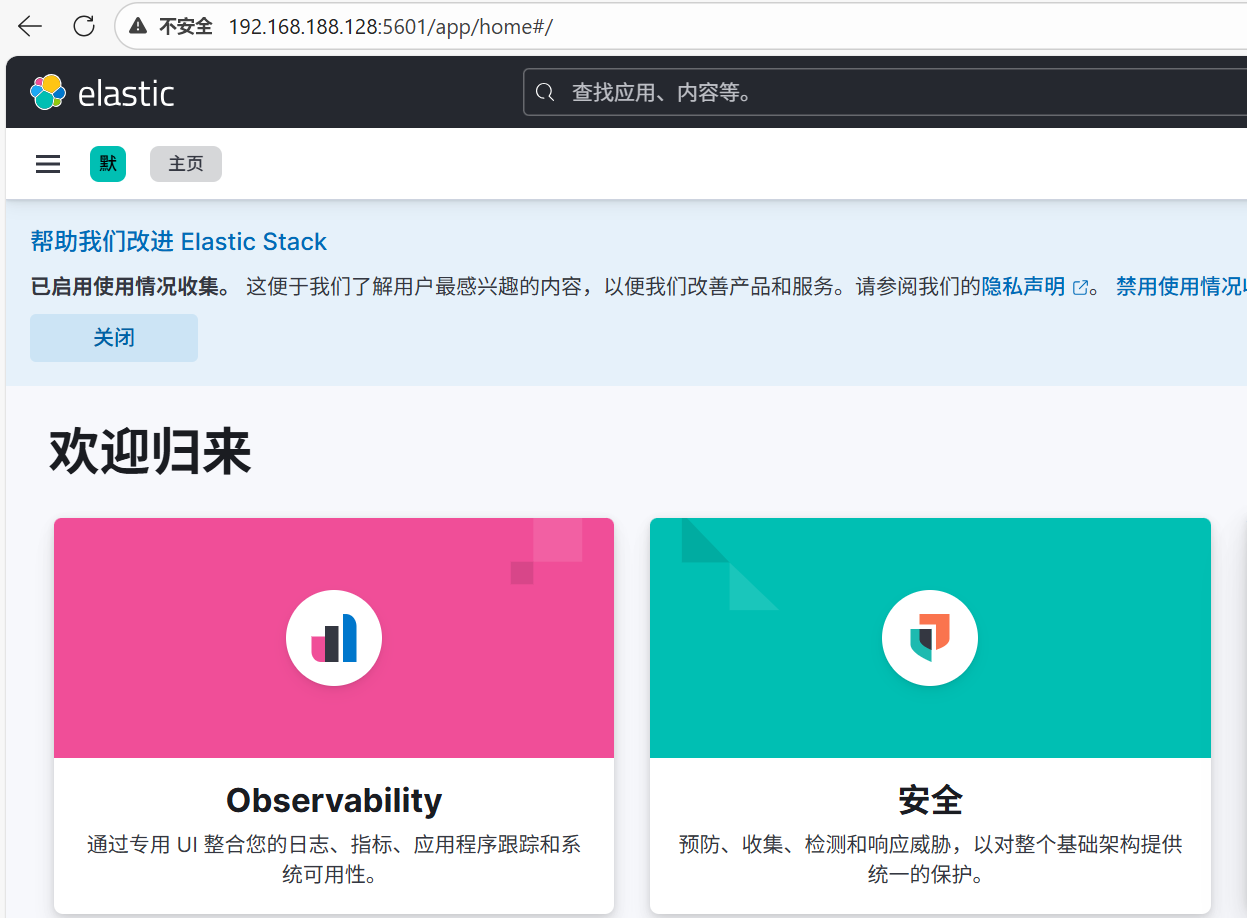Reload the page with refresh icon
The image size is (1247, 918).
tap(84, 27)
